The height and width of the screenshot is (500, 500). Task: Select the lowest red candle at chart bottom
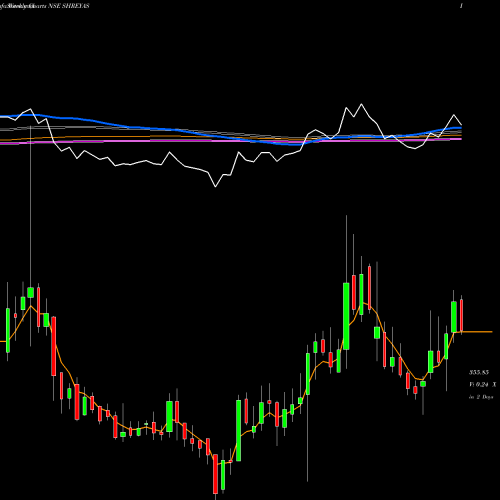(x=215, y=474)
